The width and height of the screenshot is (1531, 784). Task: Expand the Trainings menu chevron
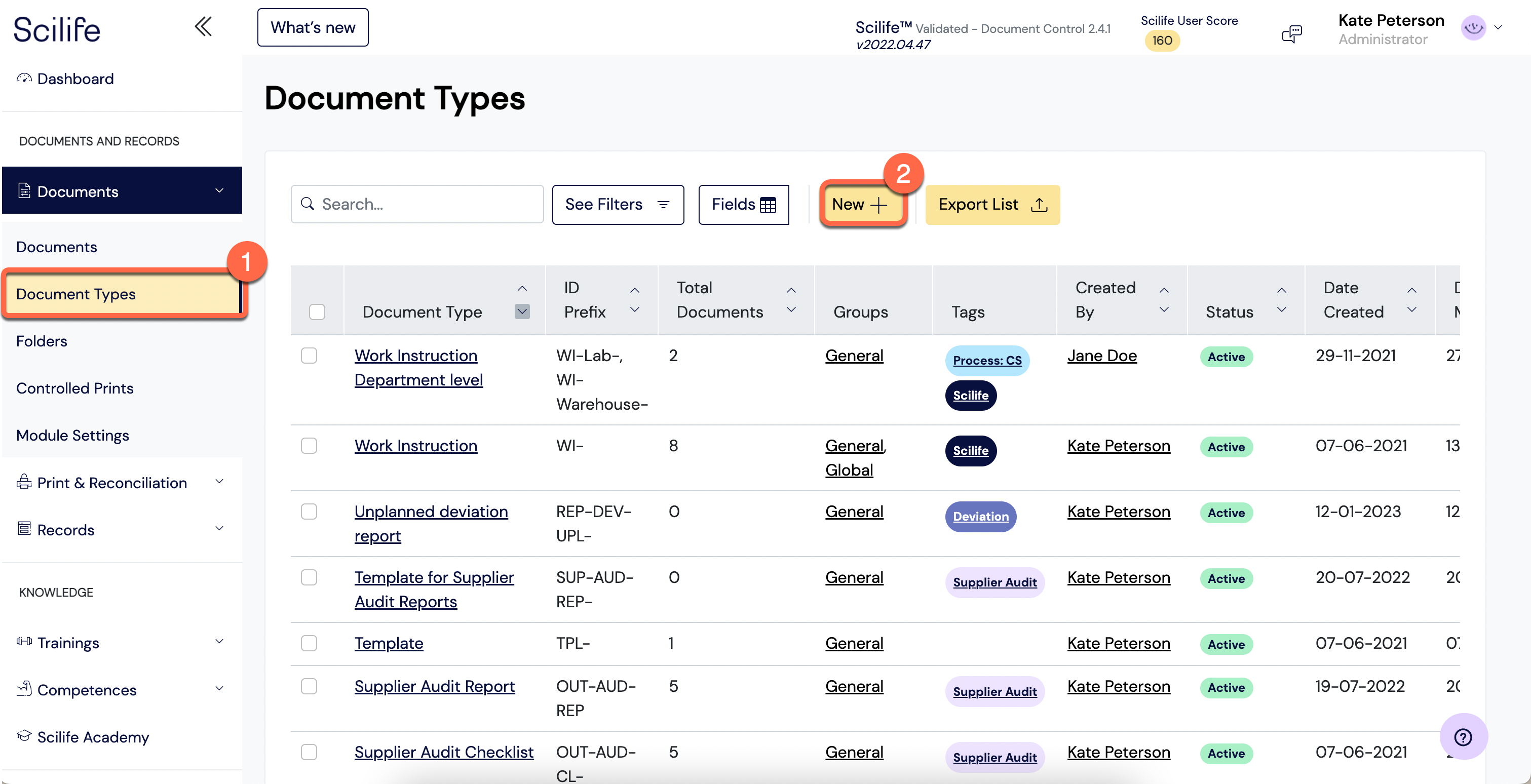click(219, 642)
